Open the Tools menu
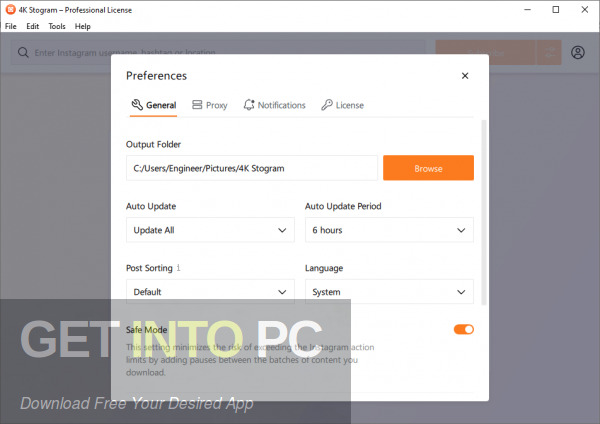This screenshot has height=424, width=600. (57, 26)
